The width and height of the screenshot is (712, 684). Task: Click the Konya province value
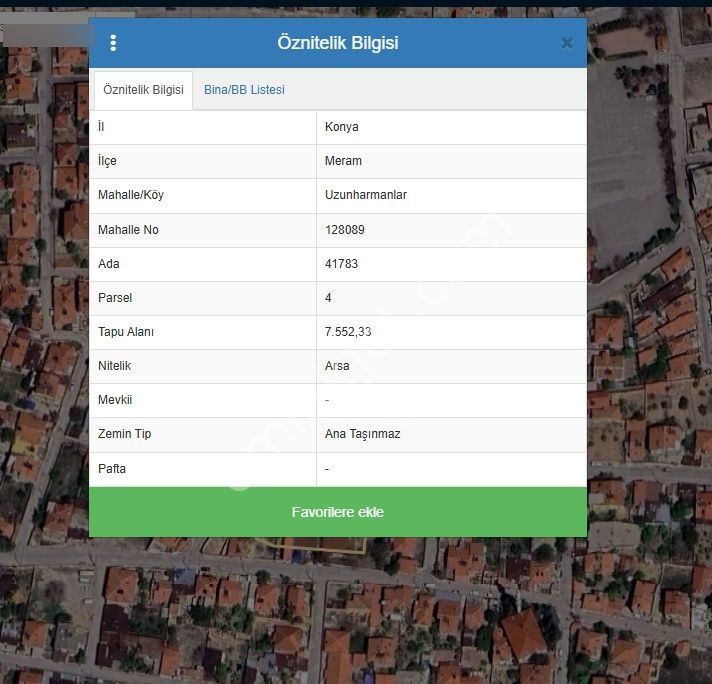(342, 127)
